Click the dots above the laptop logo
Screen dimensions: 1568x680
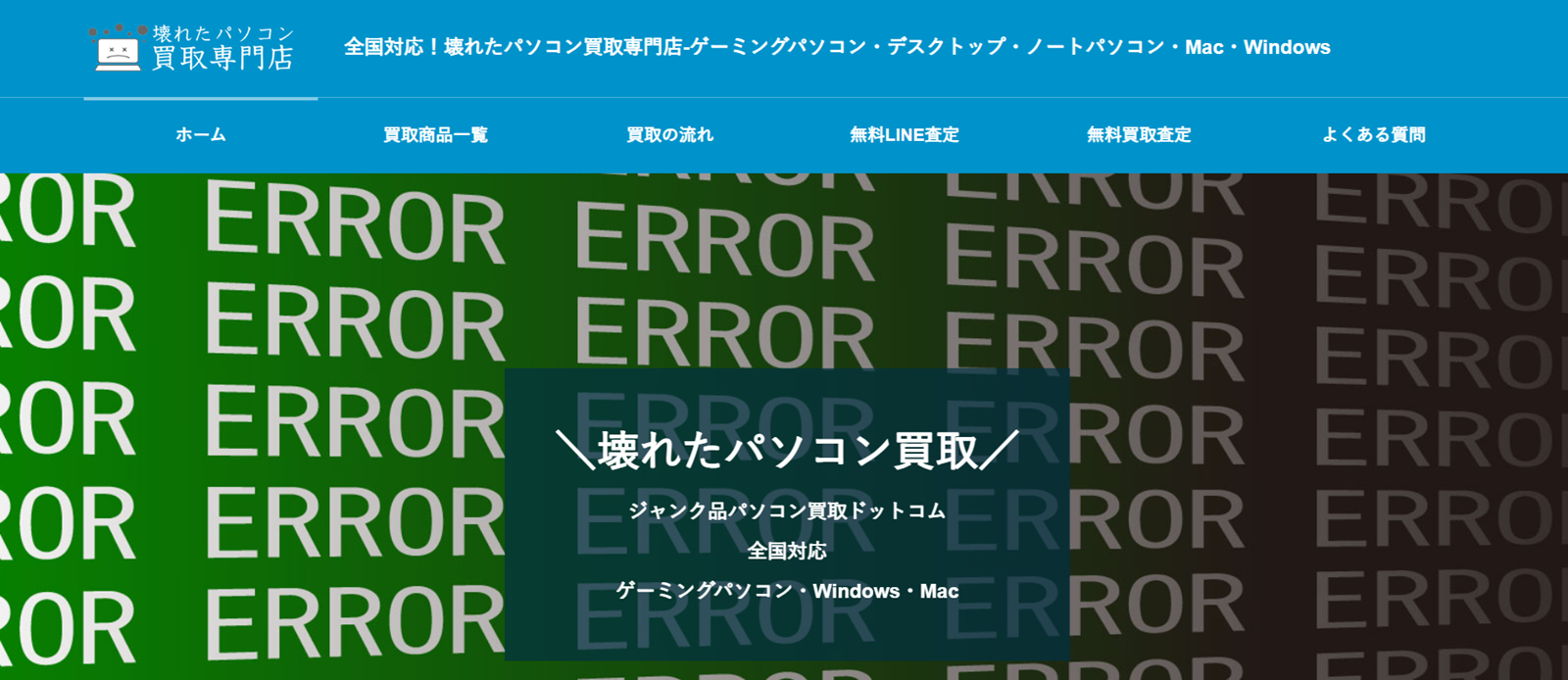tap(118, 31)
